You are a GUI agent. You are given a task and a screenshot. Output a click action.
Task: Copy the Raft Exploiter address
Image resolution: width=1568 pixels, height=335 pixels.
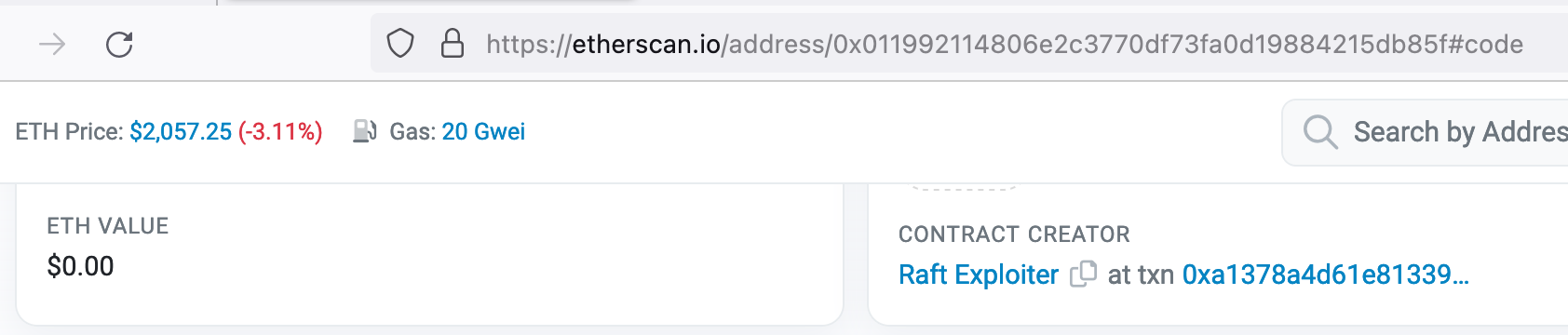click(x=1083, y=275)
